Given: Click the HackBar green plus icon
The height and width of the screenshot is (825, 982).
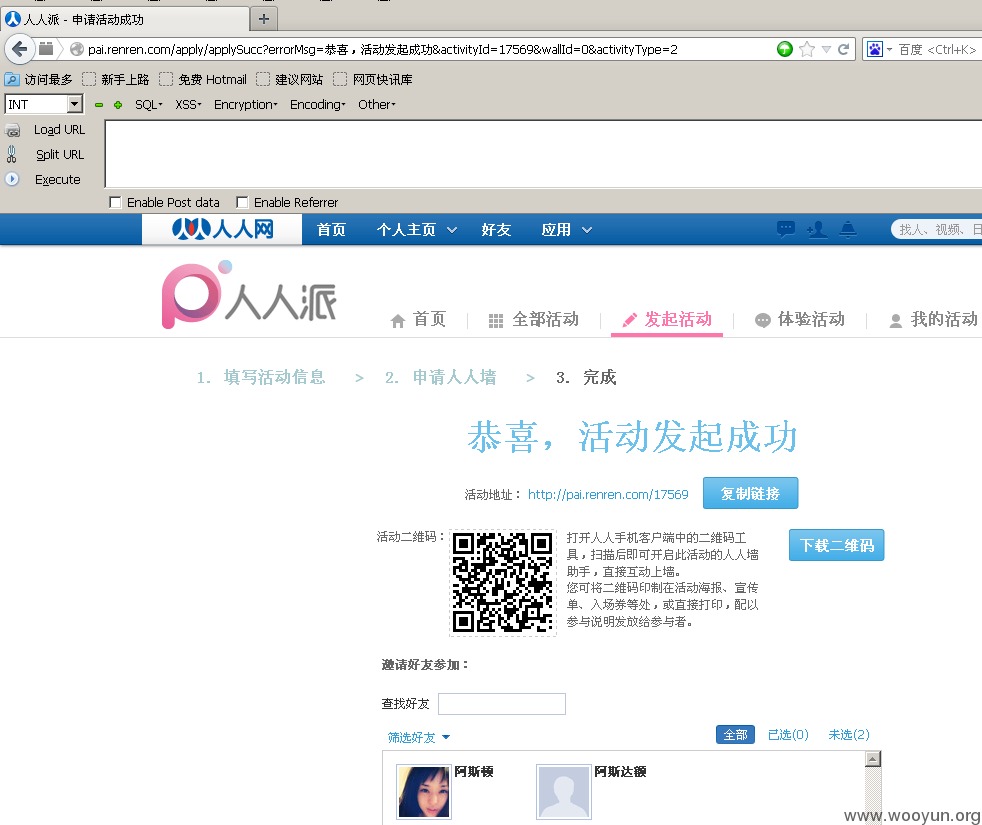Looking at the screenshot, I should pyautogui.click(x=118, y=105).
